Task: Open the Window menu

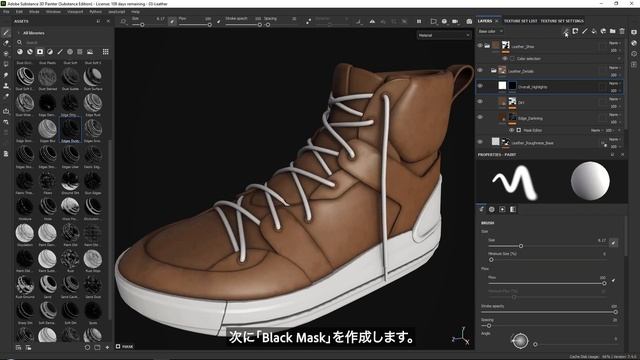Action: (53, 12)
